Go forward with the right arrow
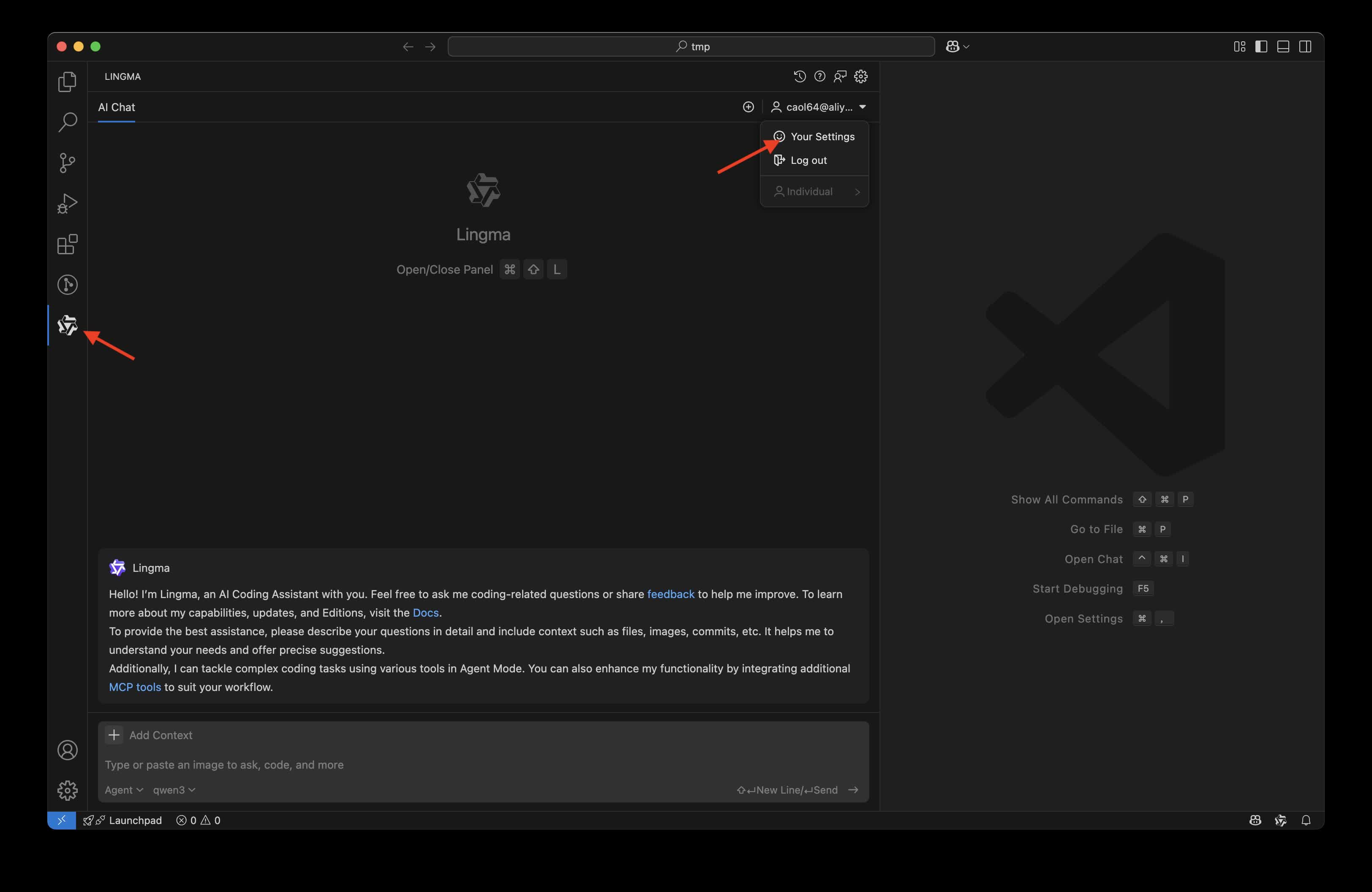The image size is (1372, 892). coord(430,47)
